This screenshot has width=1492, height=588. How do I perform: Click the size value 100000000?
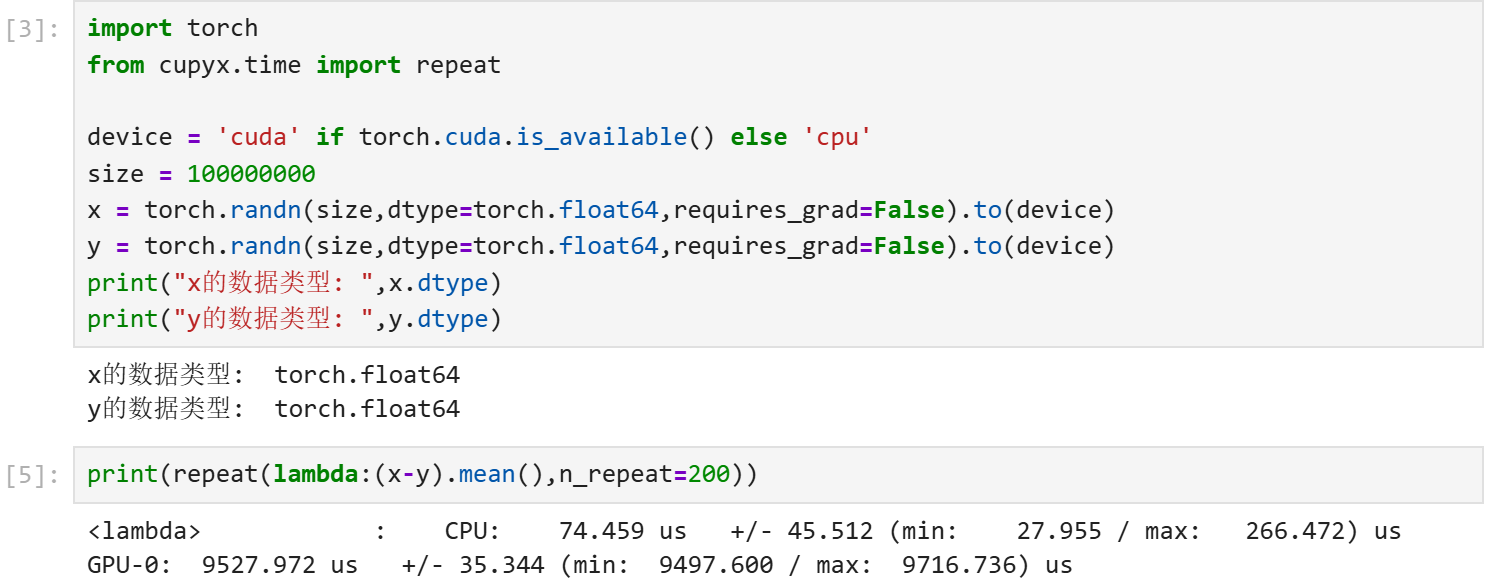pyautogui.click(x=251, y=174)
